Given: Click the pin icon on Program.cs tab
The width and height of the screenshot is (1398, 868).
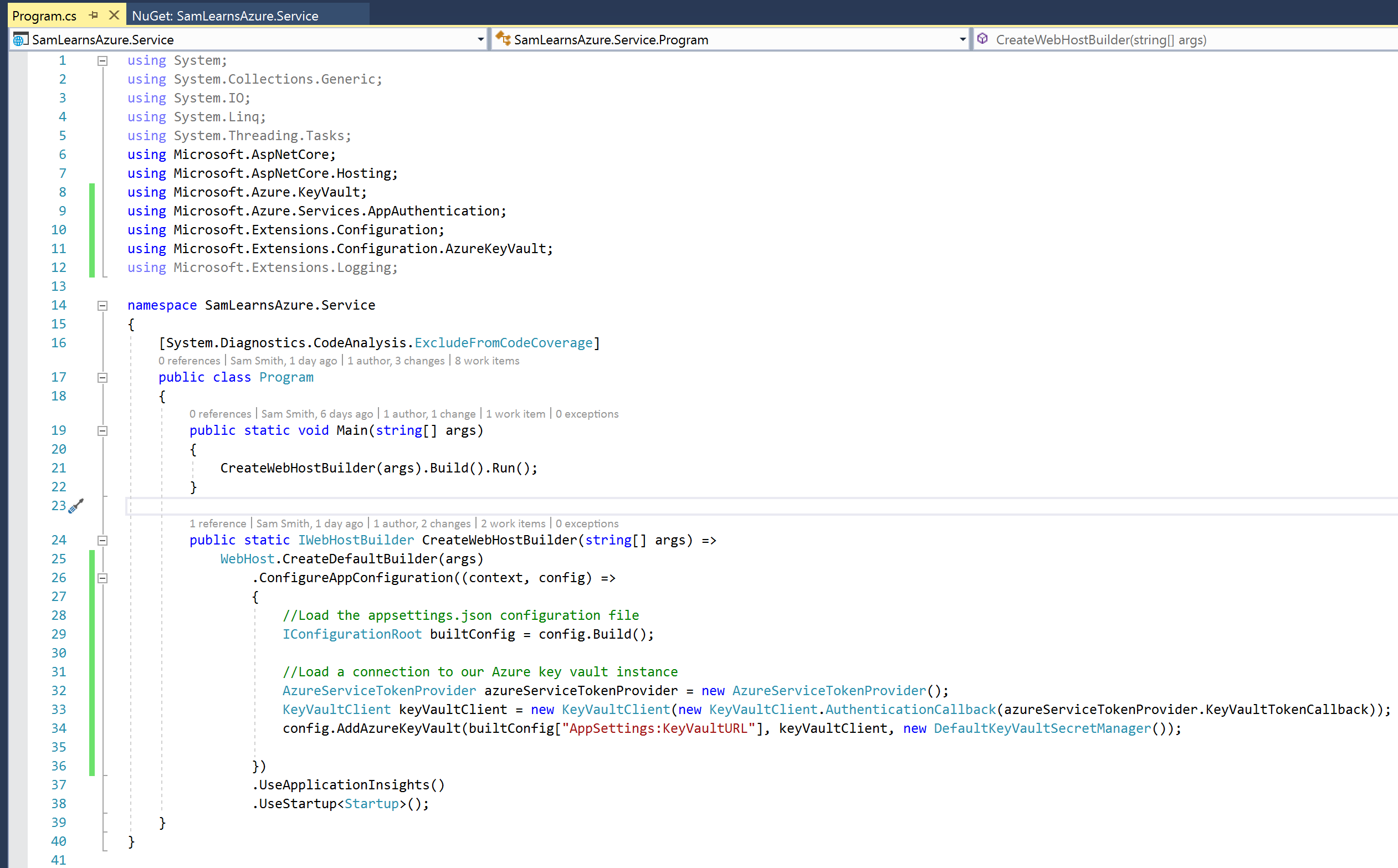Looking at the screenshot, I should coord(94,16).
